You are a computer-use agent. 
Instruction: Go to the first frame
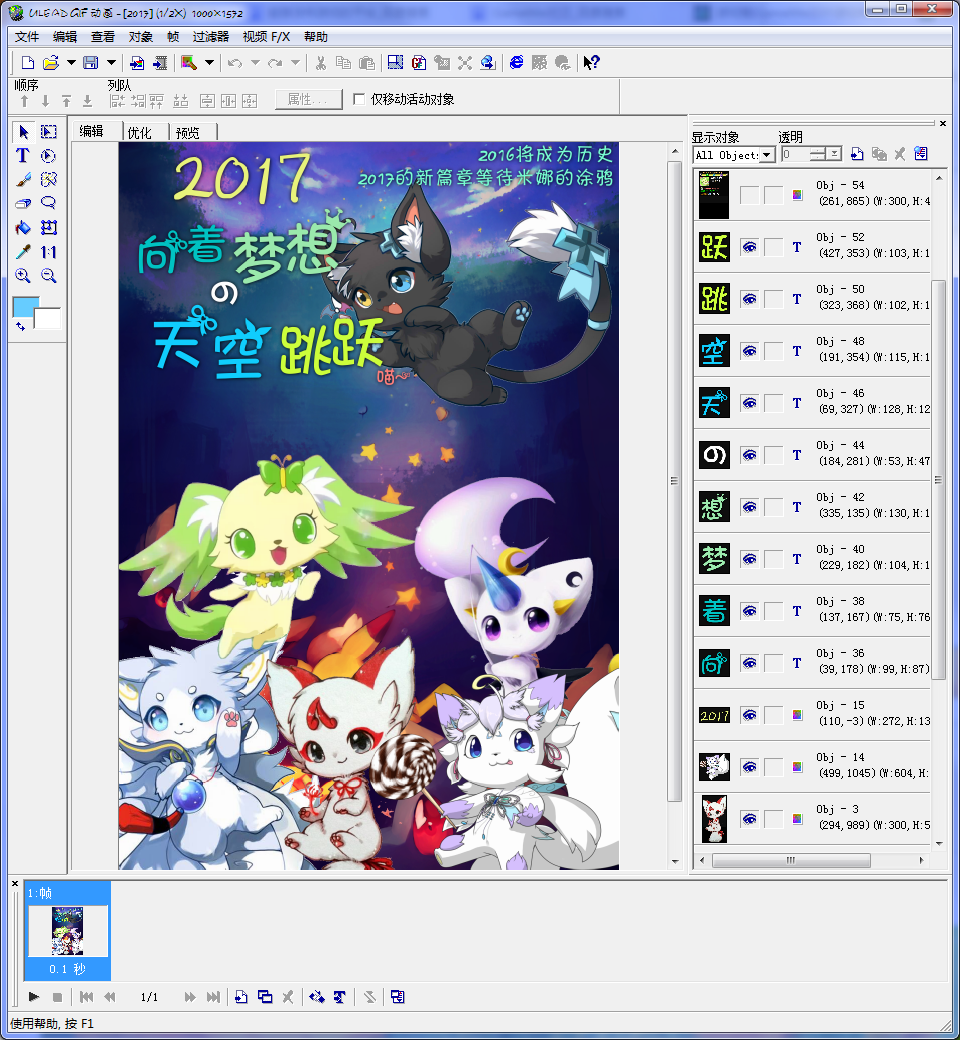pyautogui.click(x=86, y=997)
